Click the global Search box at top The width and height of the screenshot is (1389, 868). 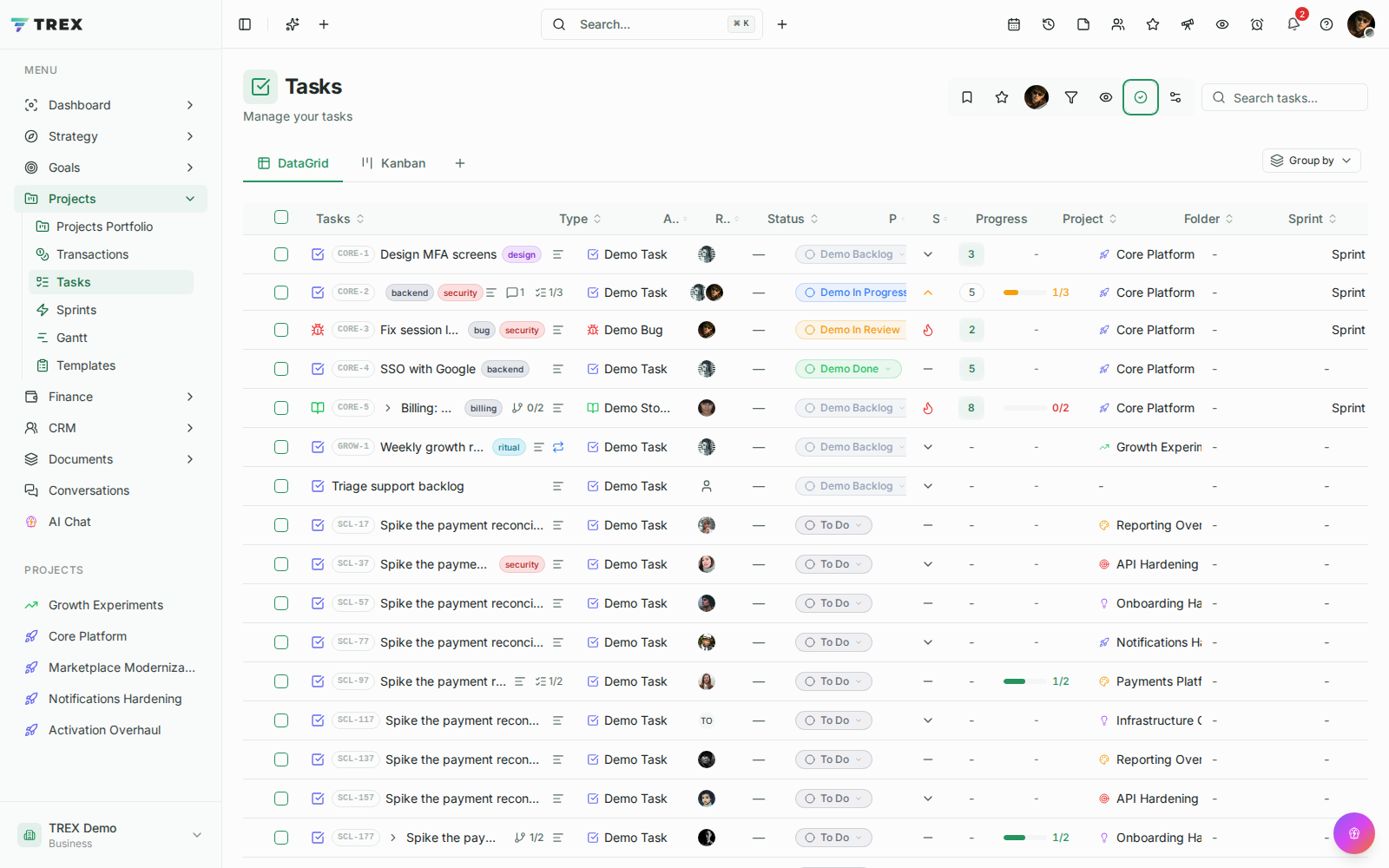click(652, 24)
